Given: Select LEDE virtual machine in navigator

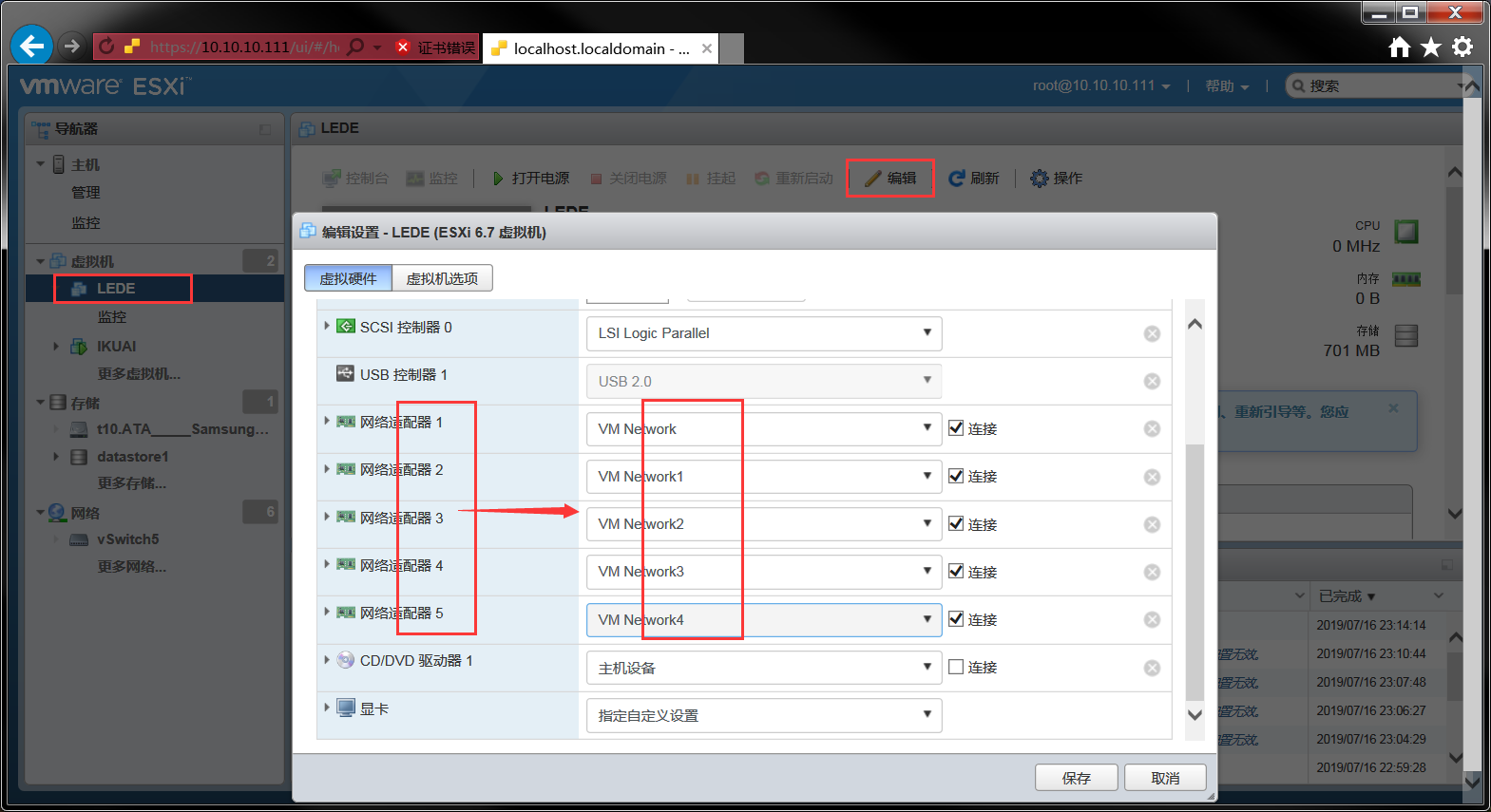Looking at the screenshot, I should point(115,289).
